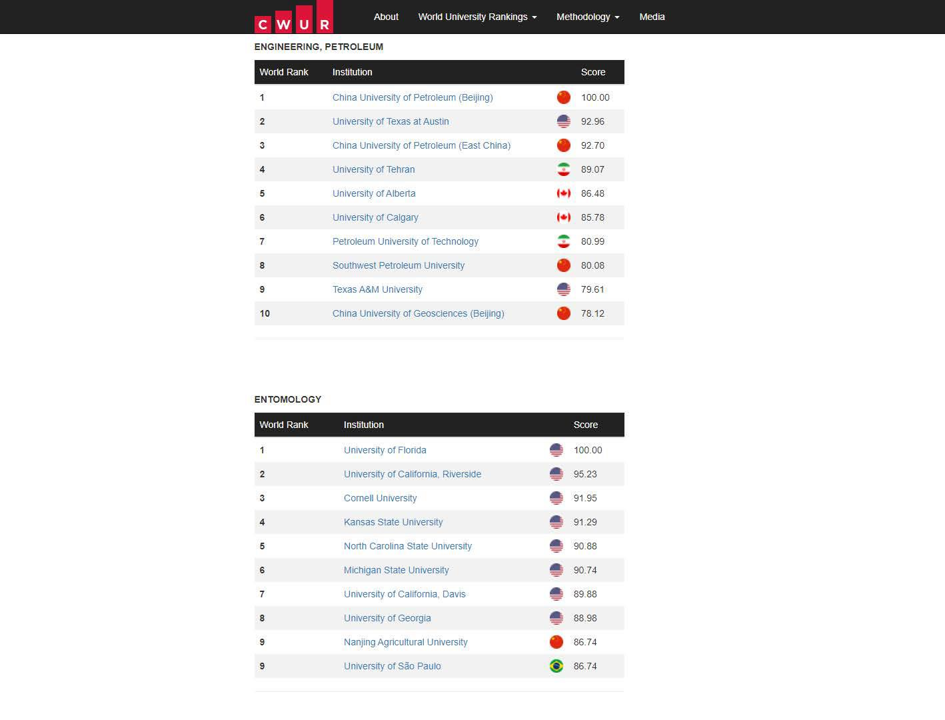
Task: Click Brazil flag beside University of São Paulo
Action: pyautogui.click(x=556, y=666)
